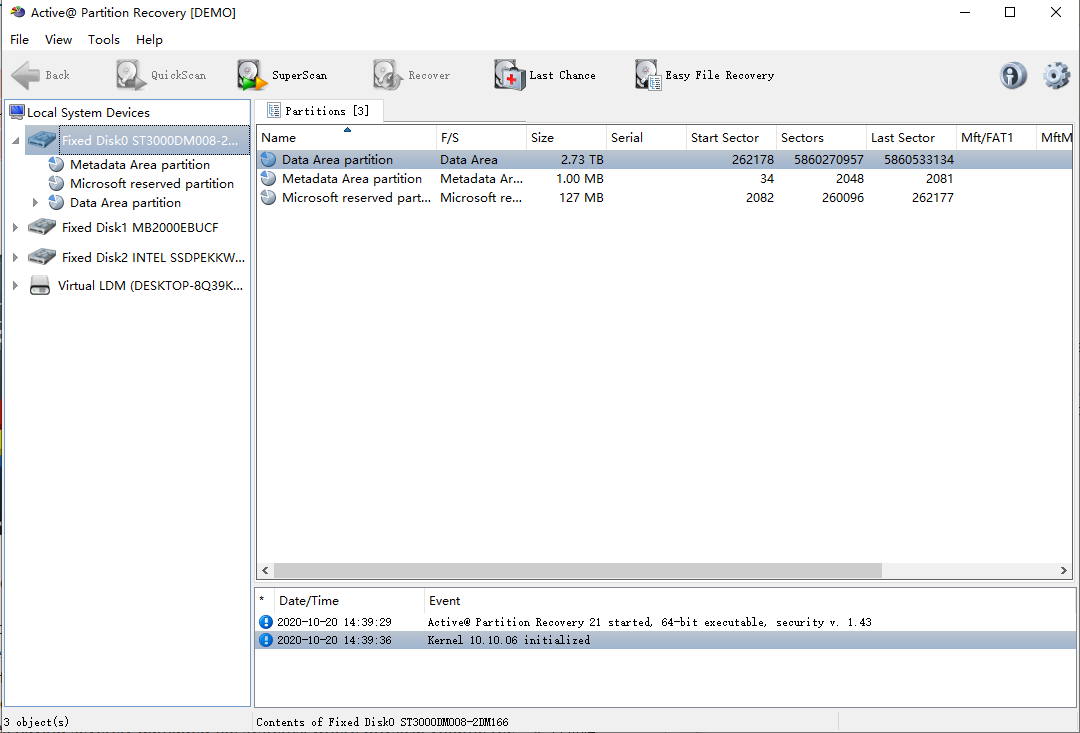Select the 2.73 TB size cell

pos(582,160)
